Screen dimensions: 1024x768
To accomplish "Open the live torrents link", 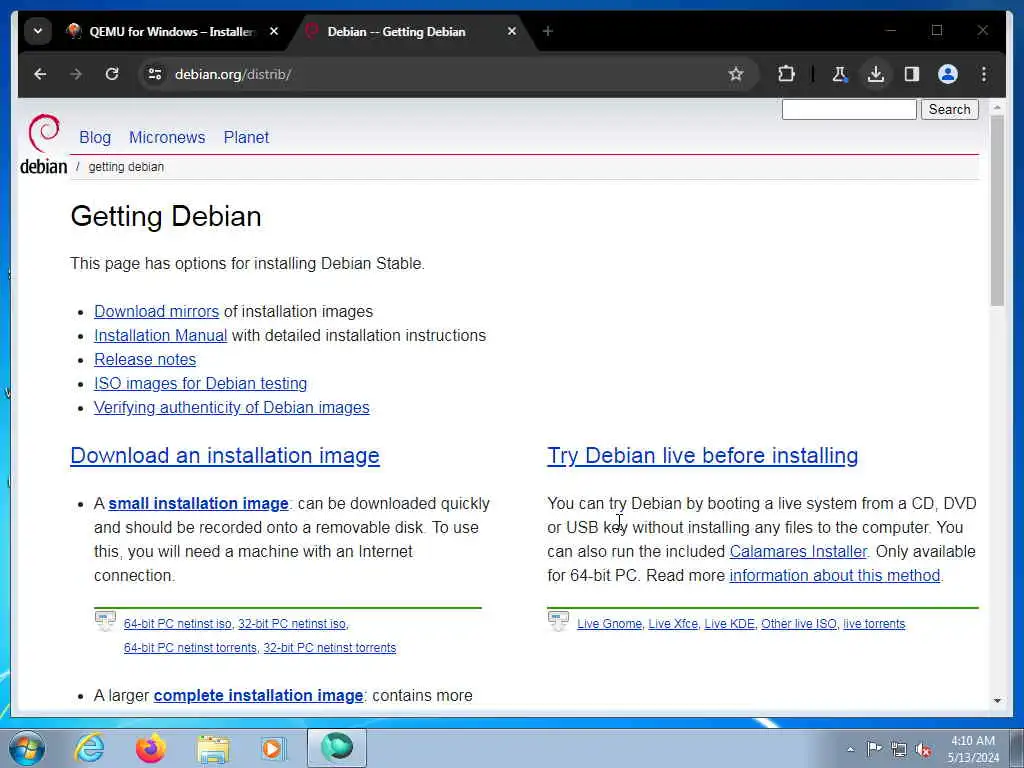I will point(874,624).
